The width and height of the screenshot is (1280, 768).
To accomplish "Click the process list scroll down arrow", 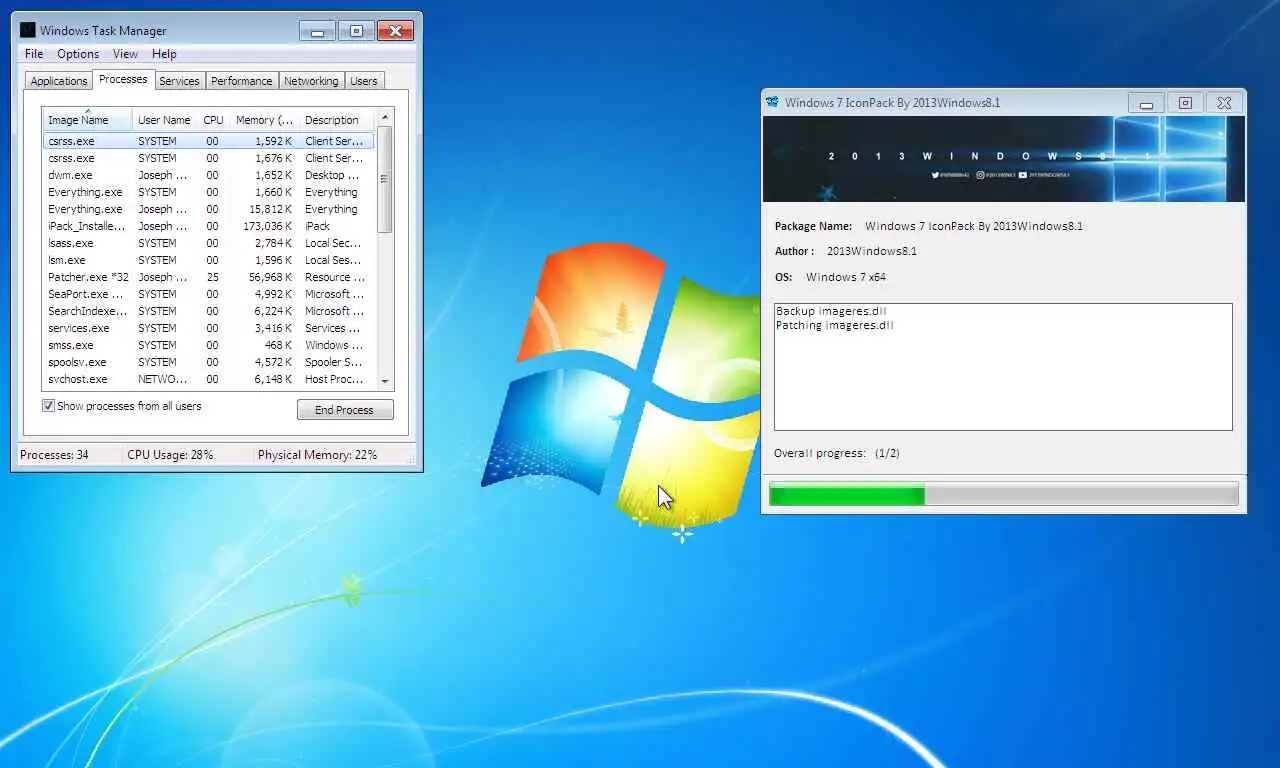I will [385, 381].
